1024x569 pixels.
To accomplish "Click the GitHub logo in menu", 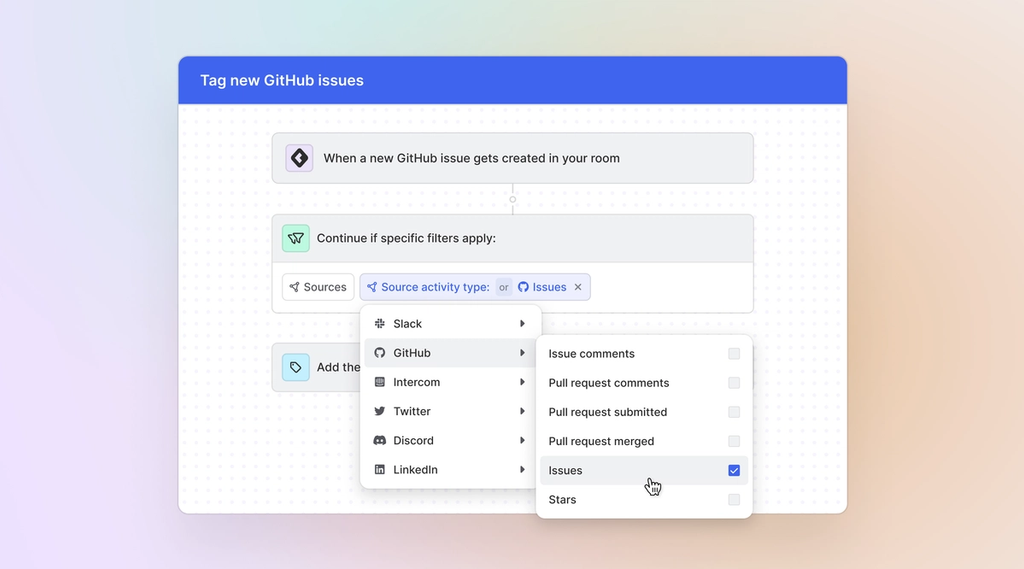I will [x=379, y=353].
